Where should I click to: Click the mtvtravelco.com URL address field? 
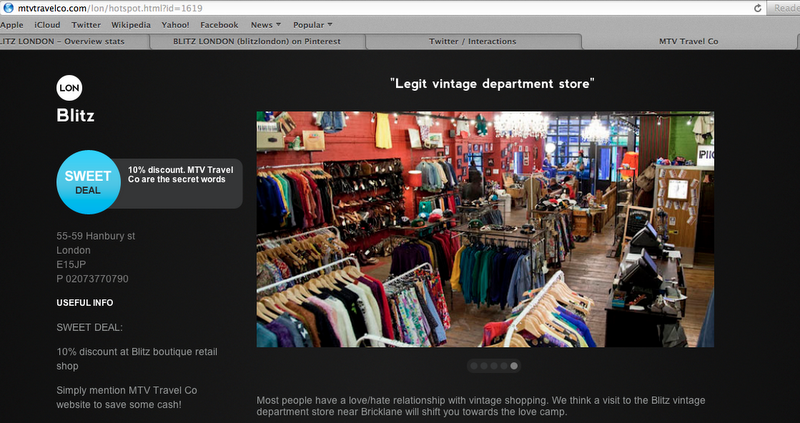(x=383, y=8)
